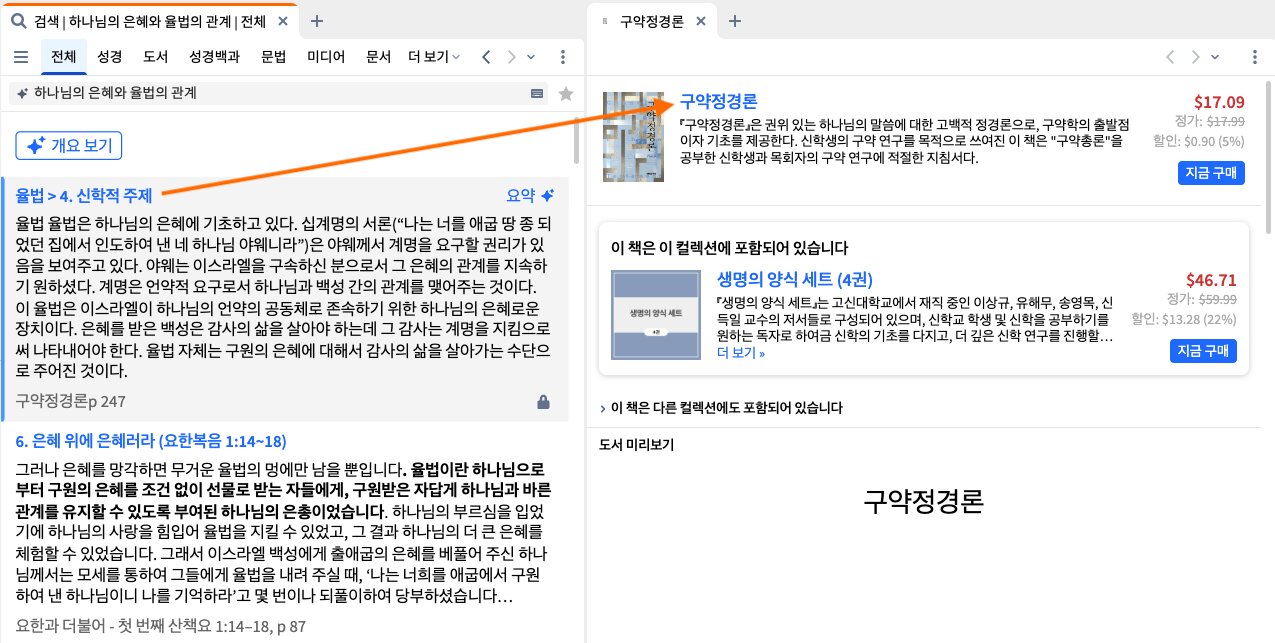
Task: Open the 구약정경론 title link
Action: point(718,101)
